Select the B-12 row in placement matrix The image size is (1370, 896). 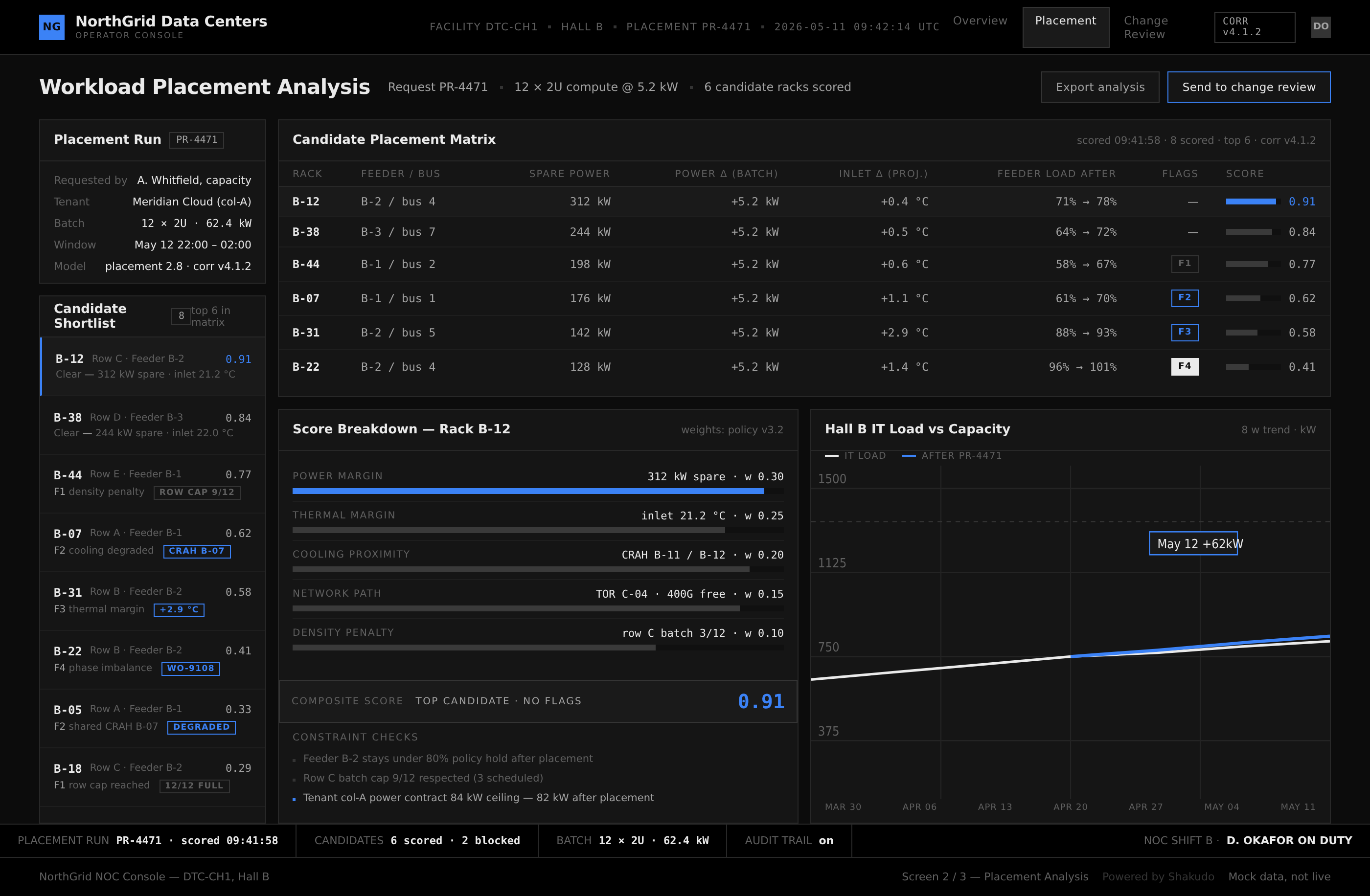(x=803, y=202)
